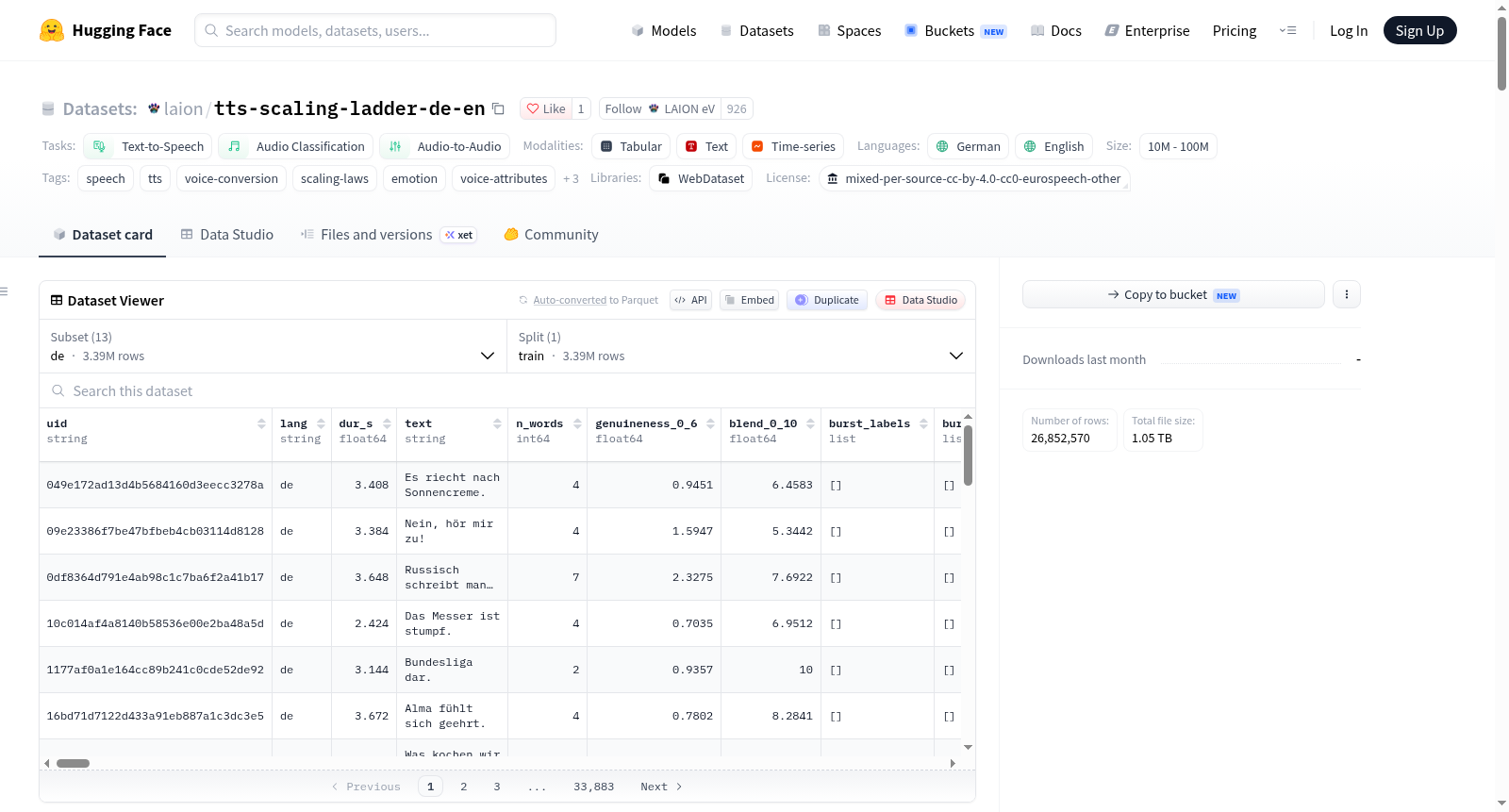The height and width of the screenshot is (812, 1509).
Task: Click the Log In link
Action: coord(1349,30)
